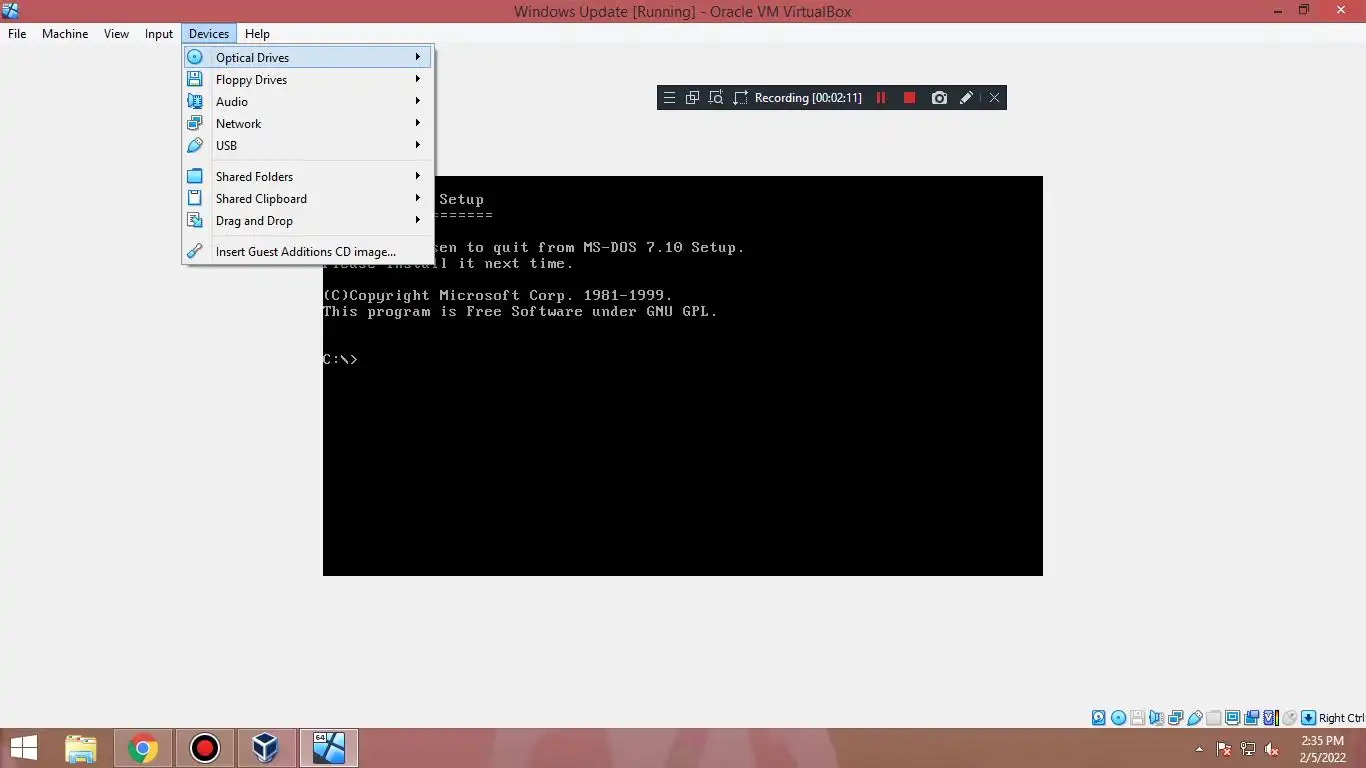
Task: Expand the USB submenu arrow
Action: point(418,145)
